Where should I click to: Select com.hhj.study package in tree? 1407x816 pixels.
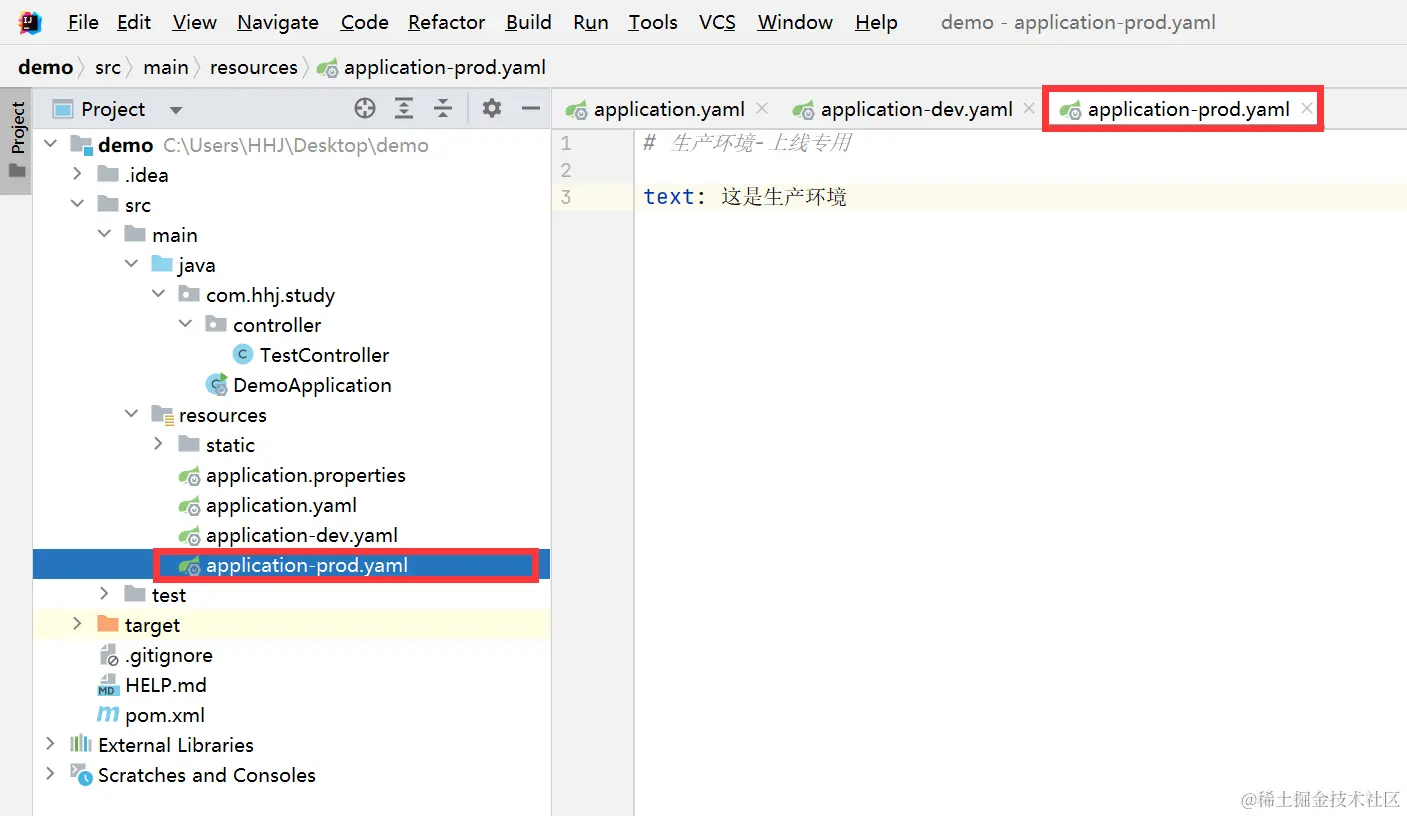(x=270, y=295)
